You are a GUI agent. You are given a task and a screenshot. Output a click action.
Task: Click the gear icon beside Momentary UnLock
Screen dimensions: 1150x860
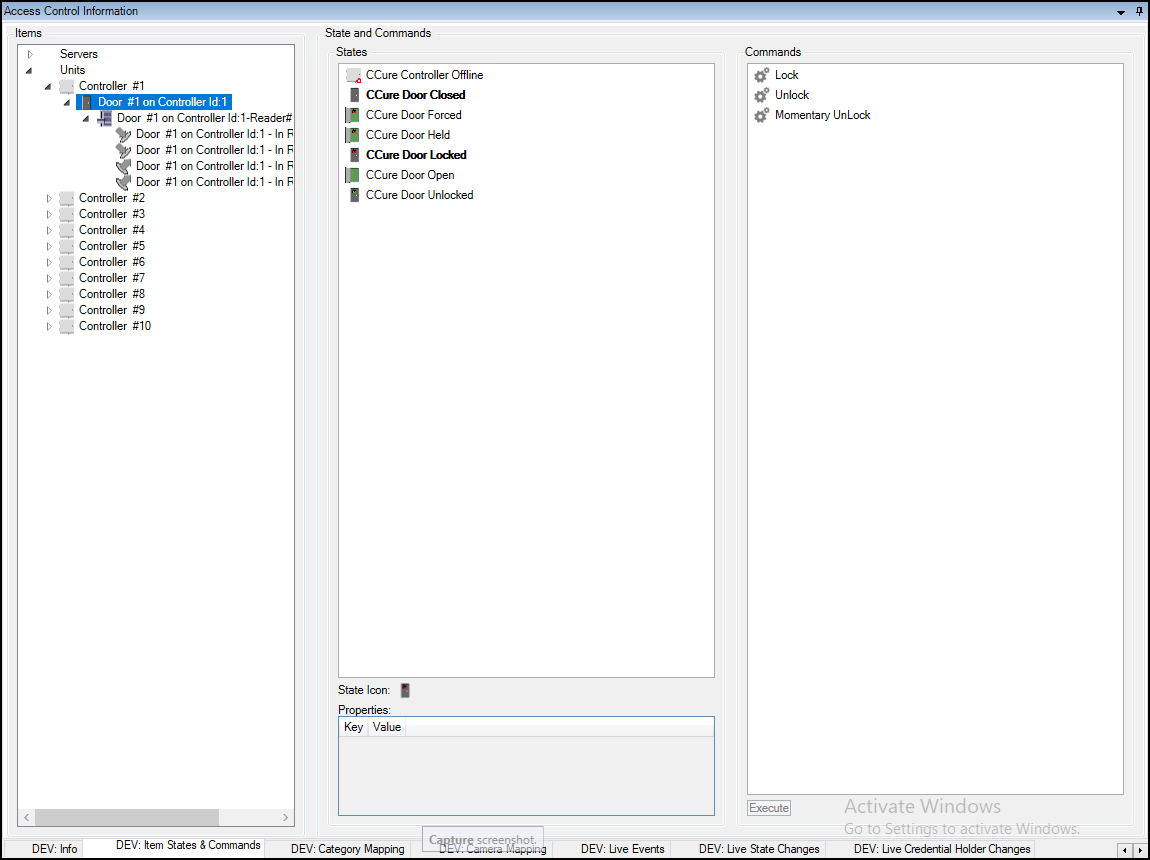point(761,114)
